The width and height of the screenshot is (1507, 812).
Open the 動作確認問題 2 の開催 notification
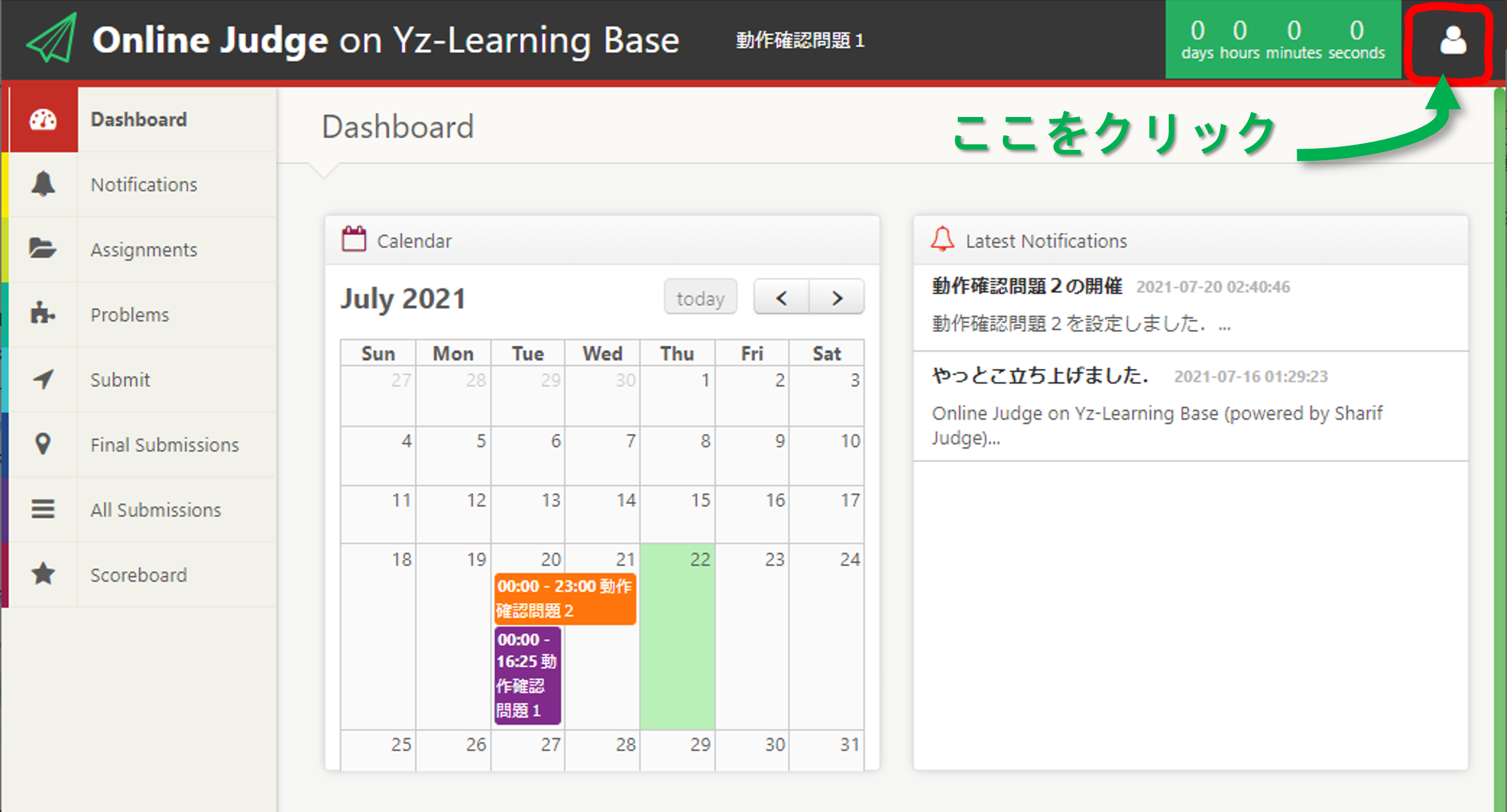pos(1027,286)
